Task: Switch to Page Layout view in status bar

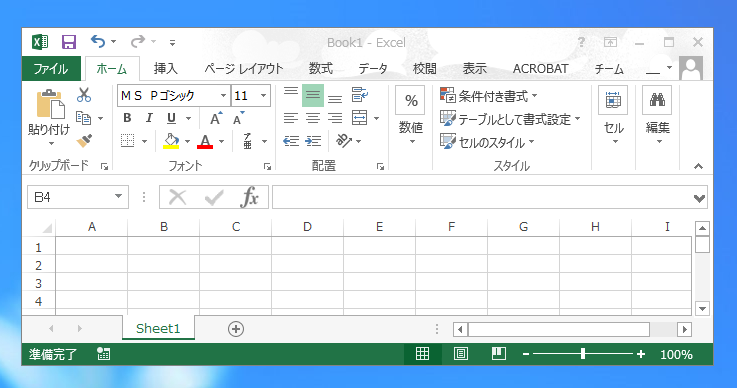Action: click(461, 354)
